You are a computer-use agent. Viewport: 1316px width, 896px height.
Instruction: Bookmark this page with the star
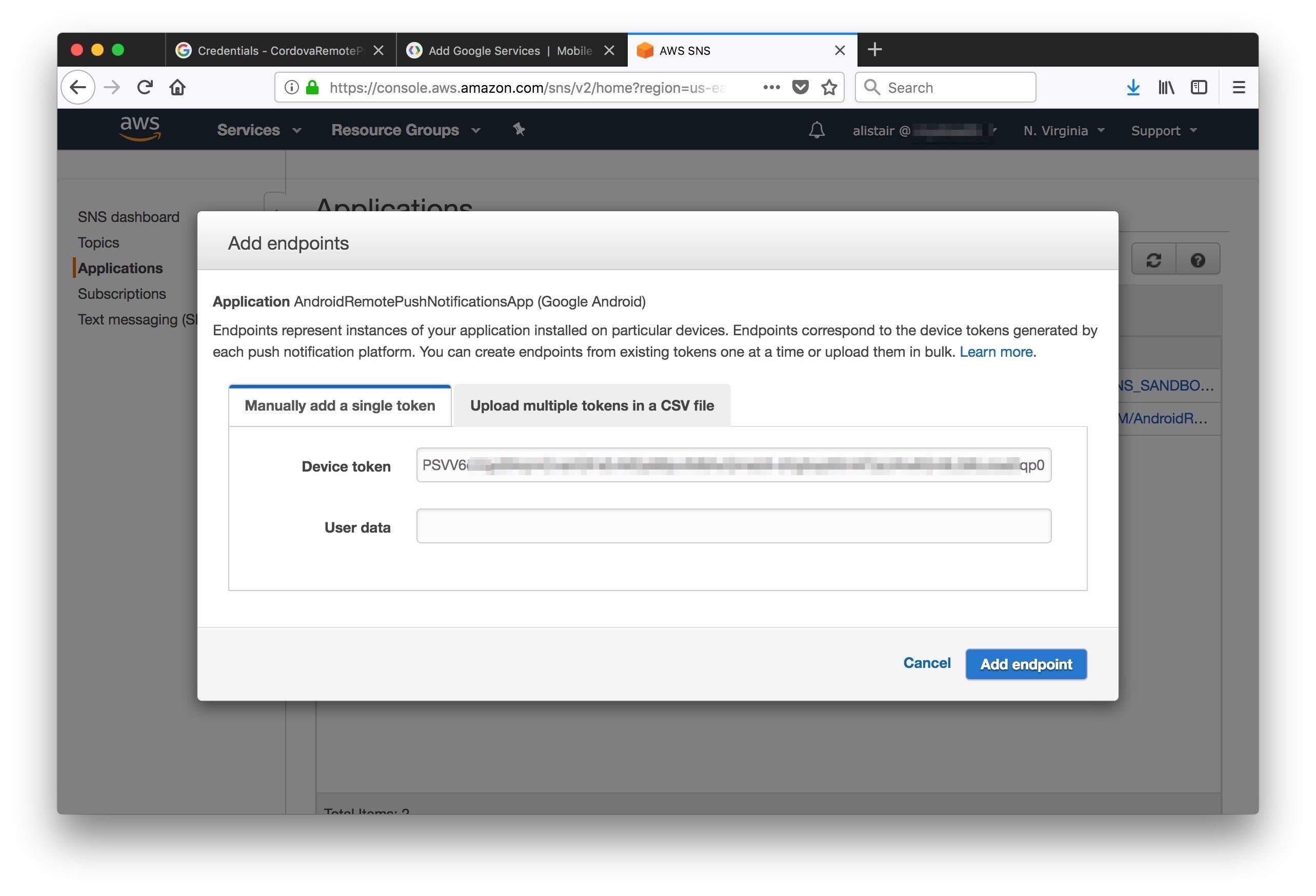pyautogui.click(x=828, y=87)
